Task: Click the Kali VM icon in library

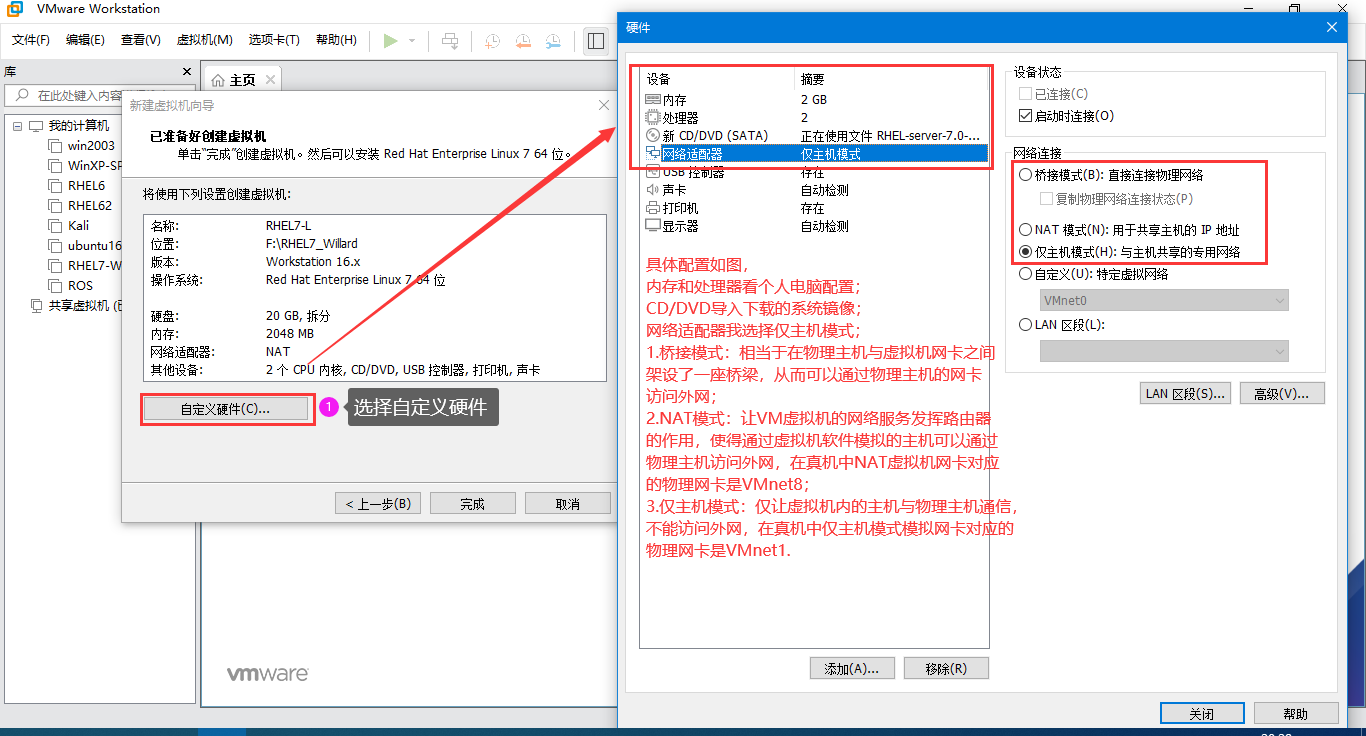Action: coord(55,226)
